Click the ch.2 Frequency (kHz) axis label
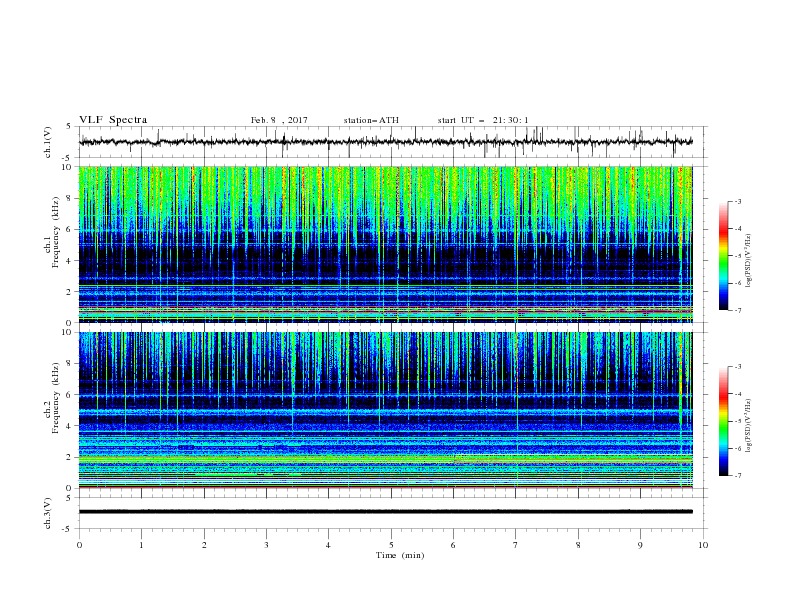 [51, 398]
